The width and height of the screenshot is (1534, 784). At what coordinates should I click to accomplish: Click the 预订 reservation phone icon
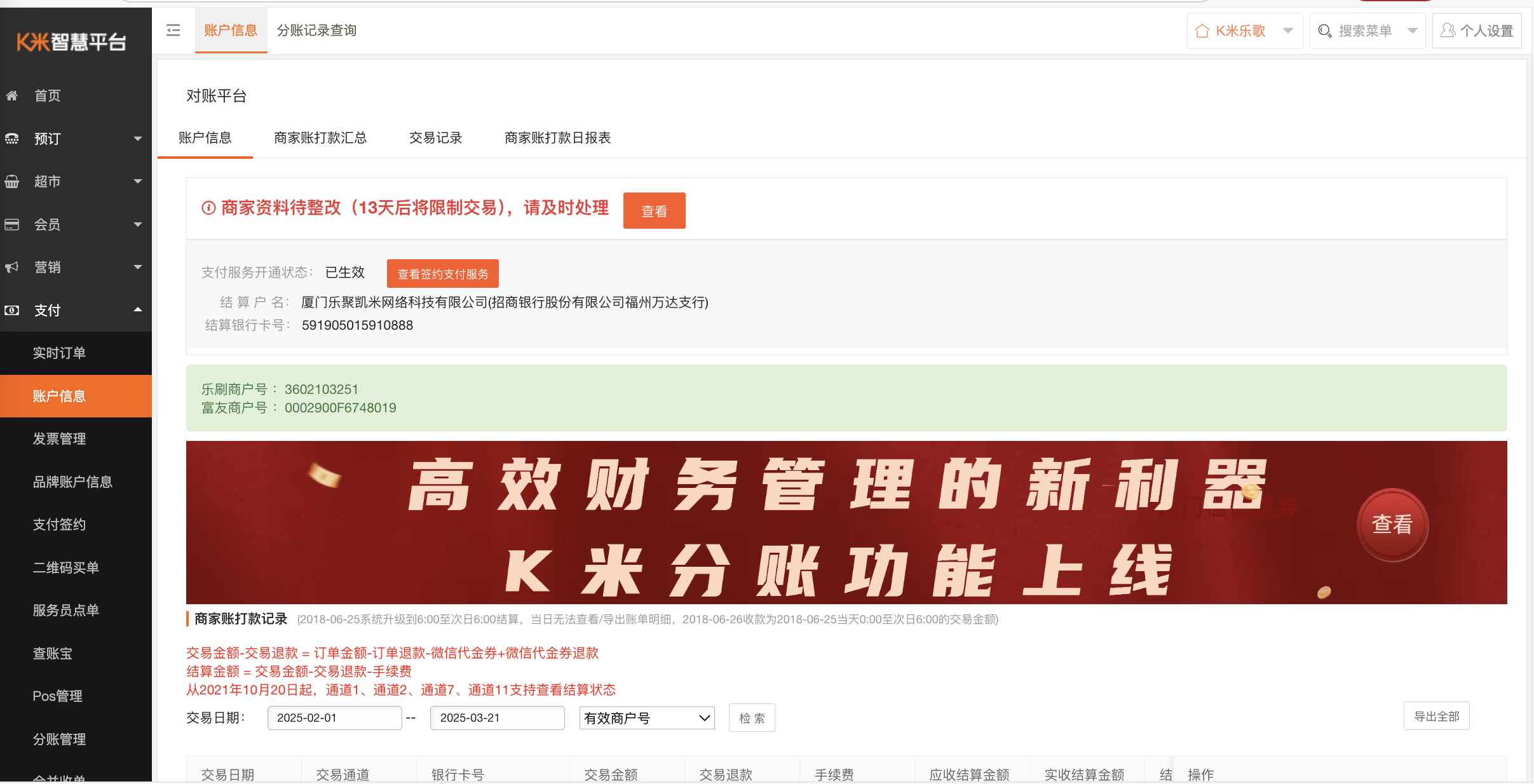[x=11, y=139]
